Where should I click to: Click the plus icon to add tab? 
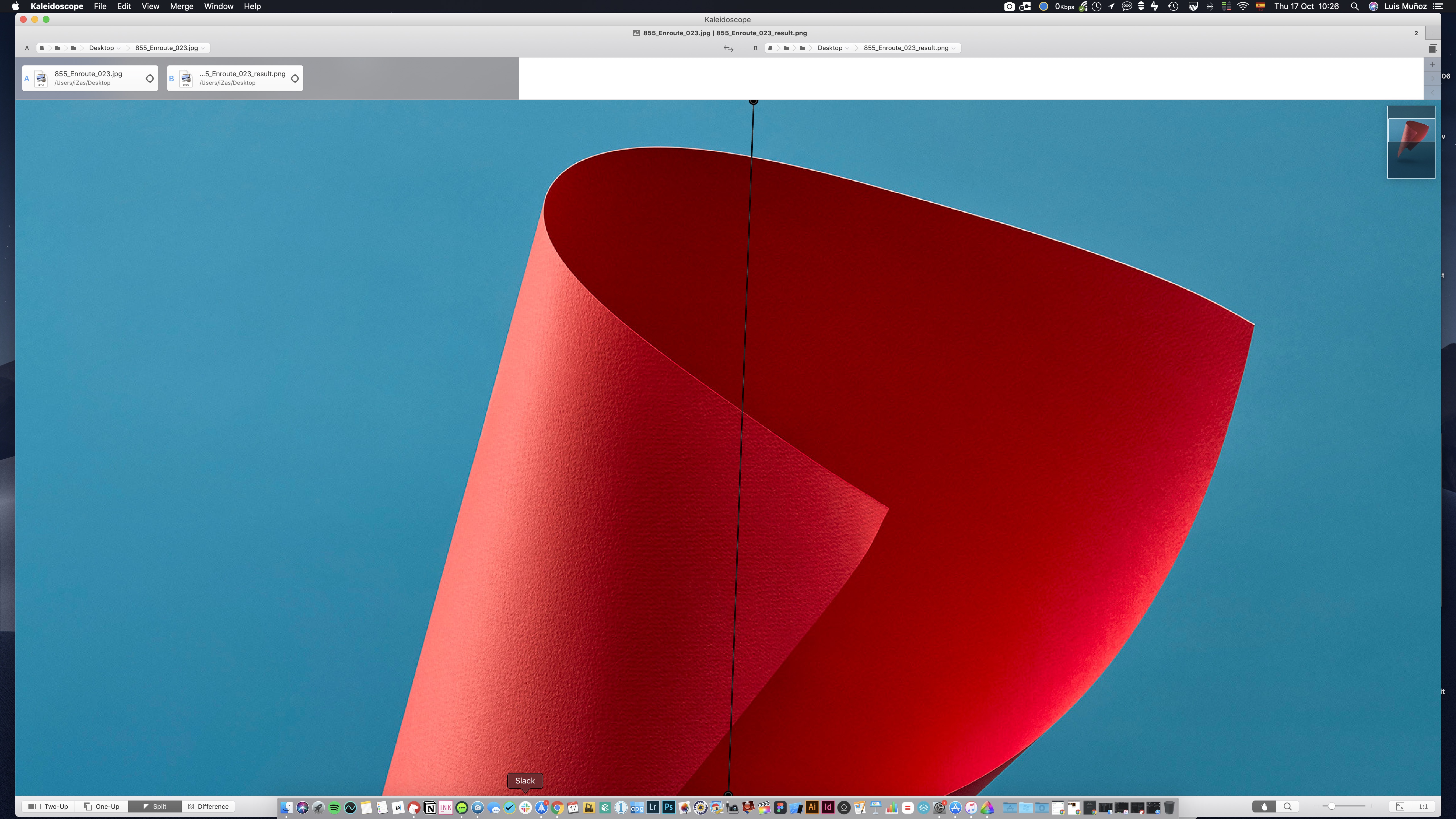point(1433,33)
